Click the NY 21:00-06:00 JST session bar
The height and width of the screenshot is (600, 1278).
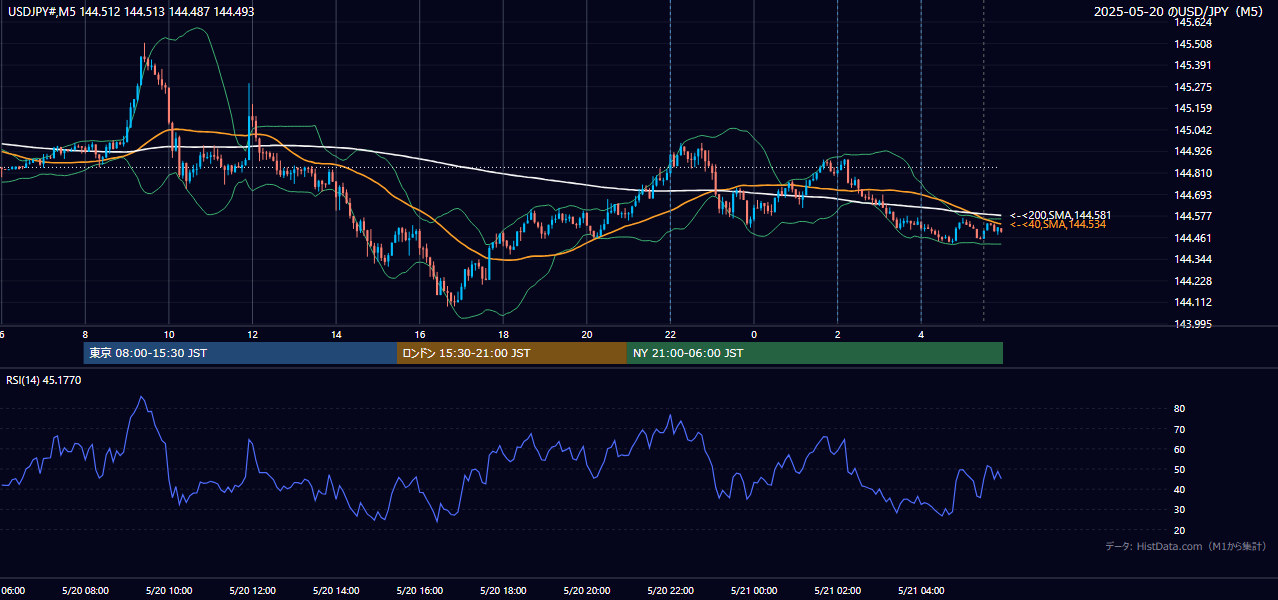[815, 353]
